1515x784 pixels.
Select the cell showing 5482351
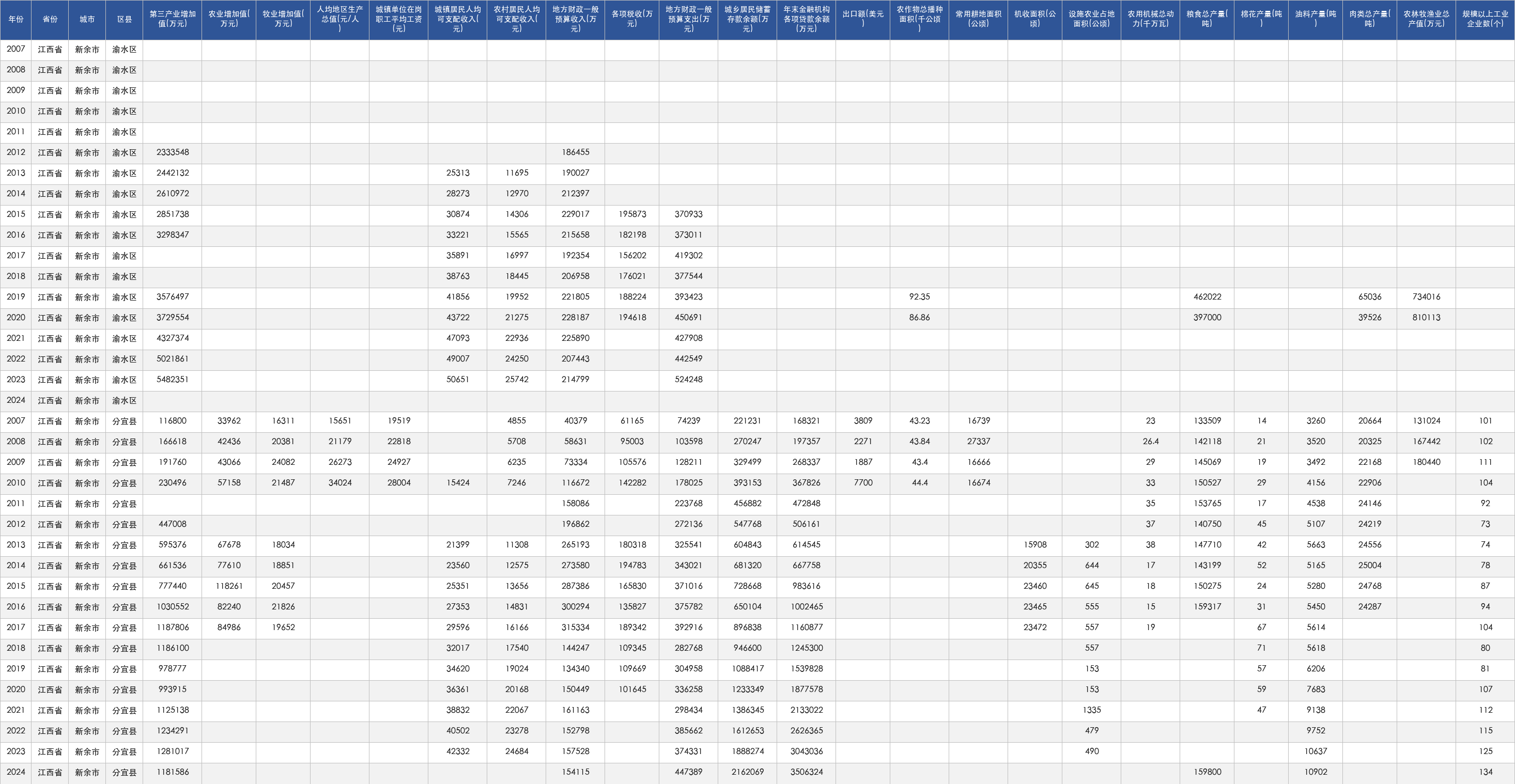coord(172,380)
